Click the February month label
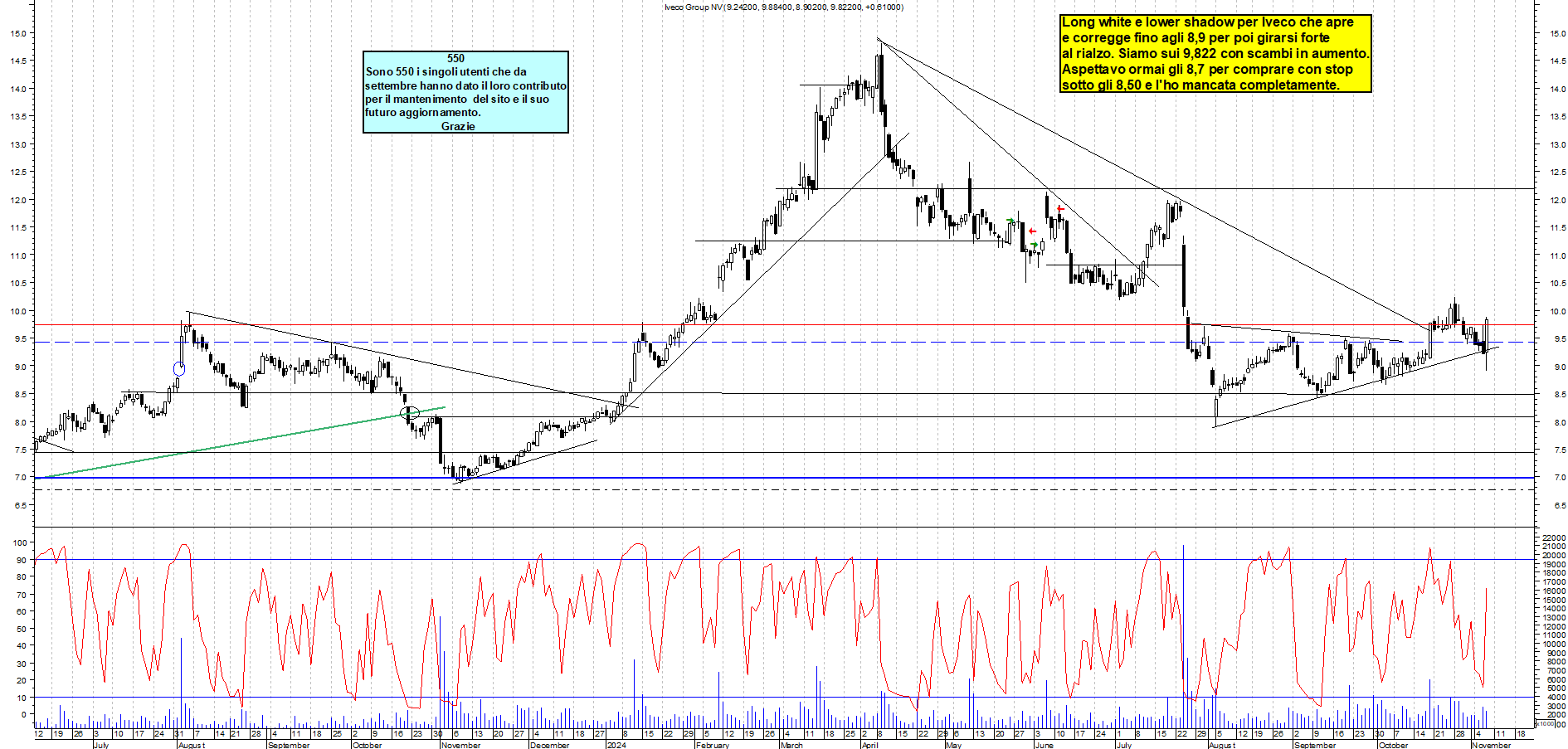 click(x=712, y=745)
